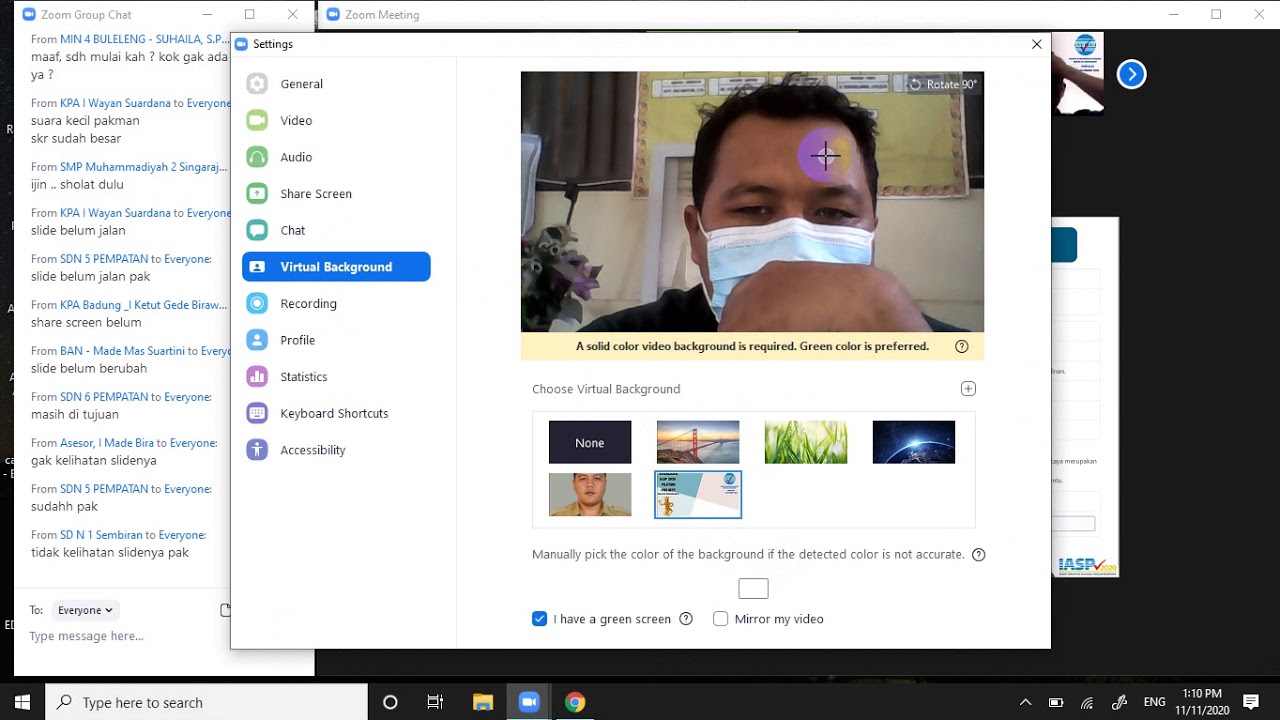Click chat message 'ijin .. sholat dulu'
This screenshot has width=1280, height=720.
(77, 185)
